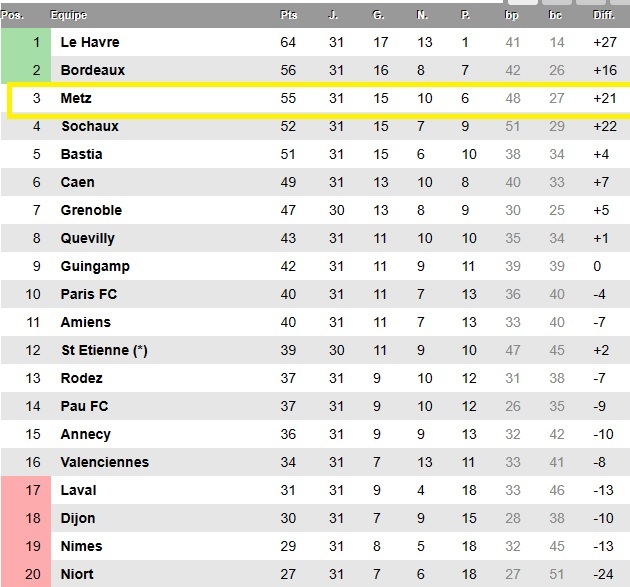Open the Bastia team link
This screenshot has height=587, width=630.
coord(81,154)
